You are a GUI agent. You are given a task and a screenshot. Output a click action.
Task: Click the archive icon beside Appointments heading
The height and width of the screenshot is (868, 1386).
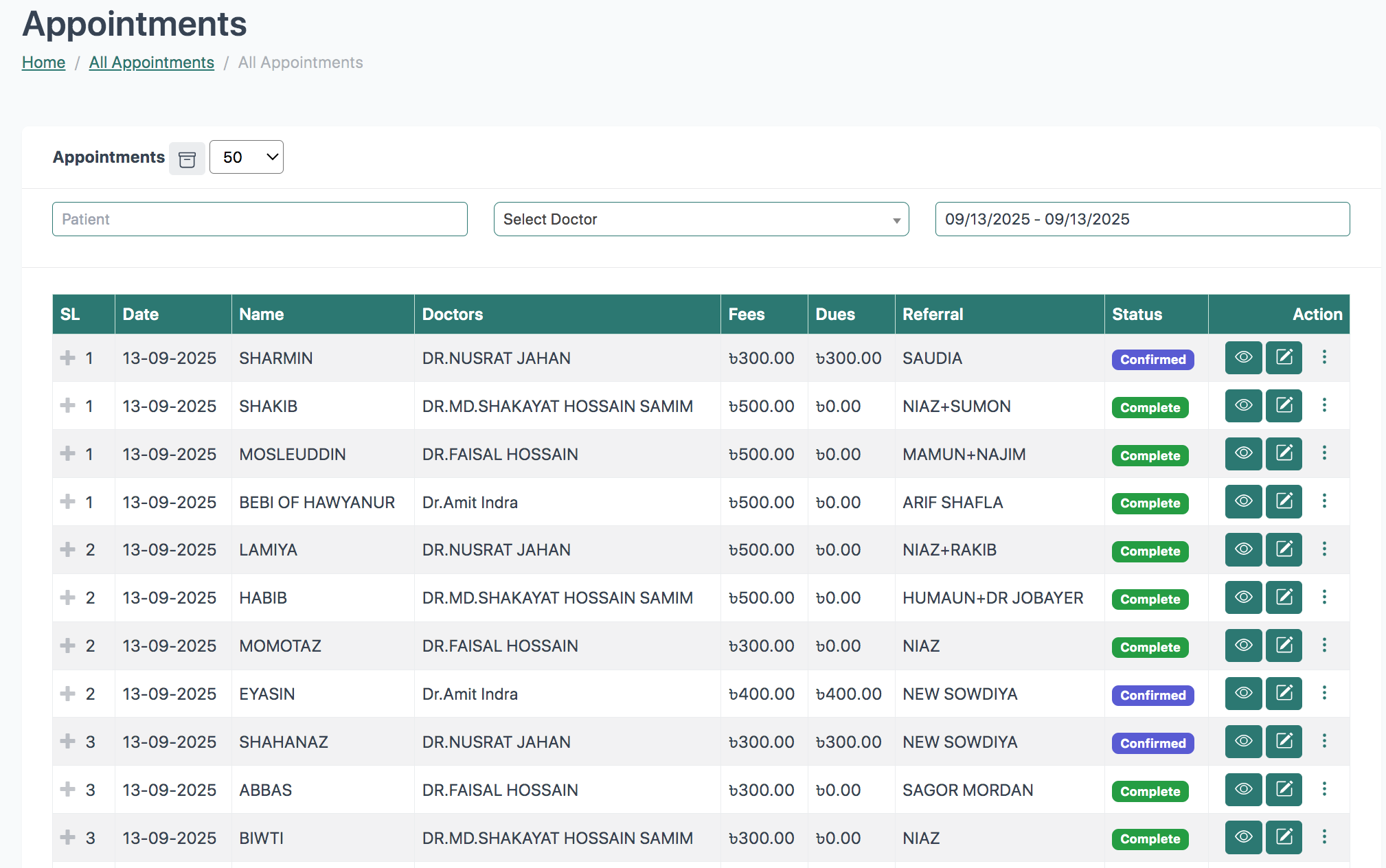point(187,159)
